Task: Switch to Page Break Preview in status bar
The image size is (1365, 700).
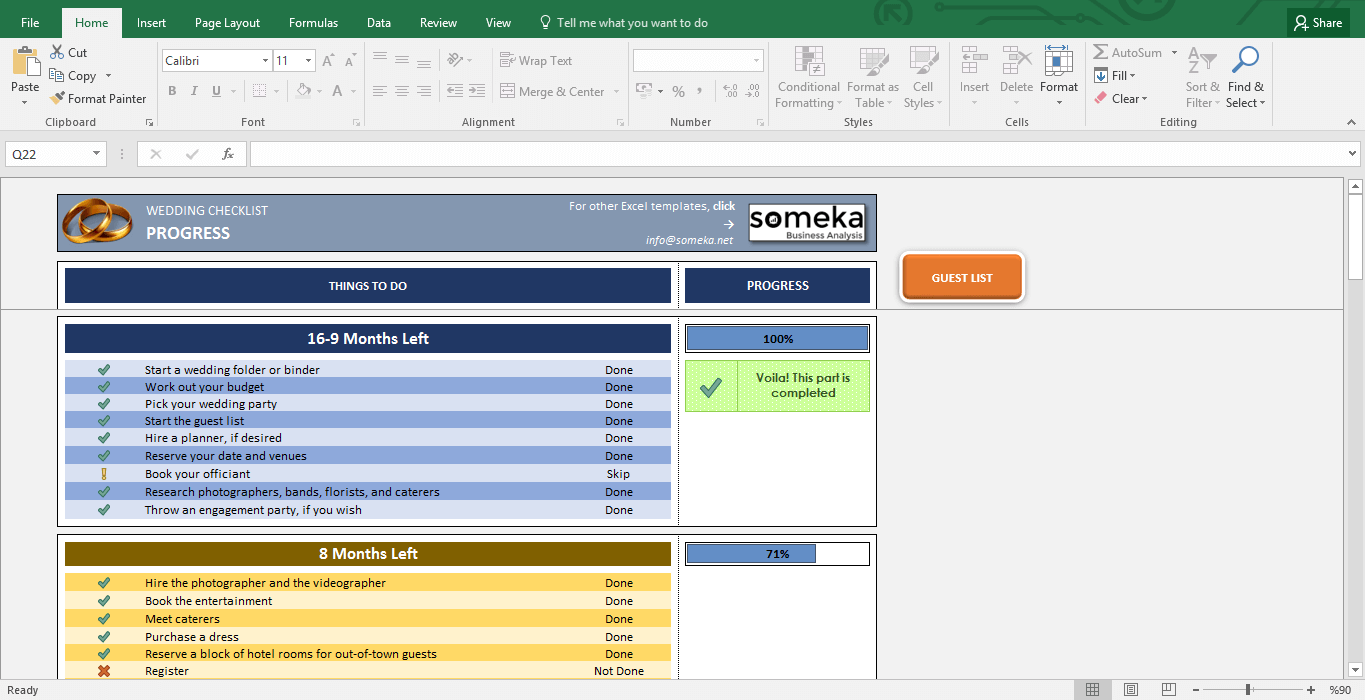Action: click(1168, 690)
